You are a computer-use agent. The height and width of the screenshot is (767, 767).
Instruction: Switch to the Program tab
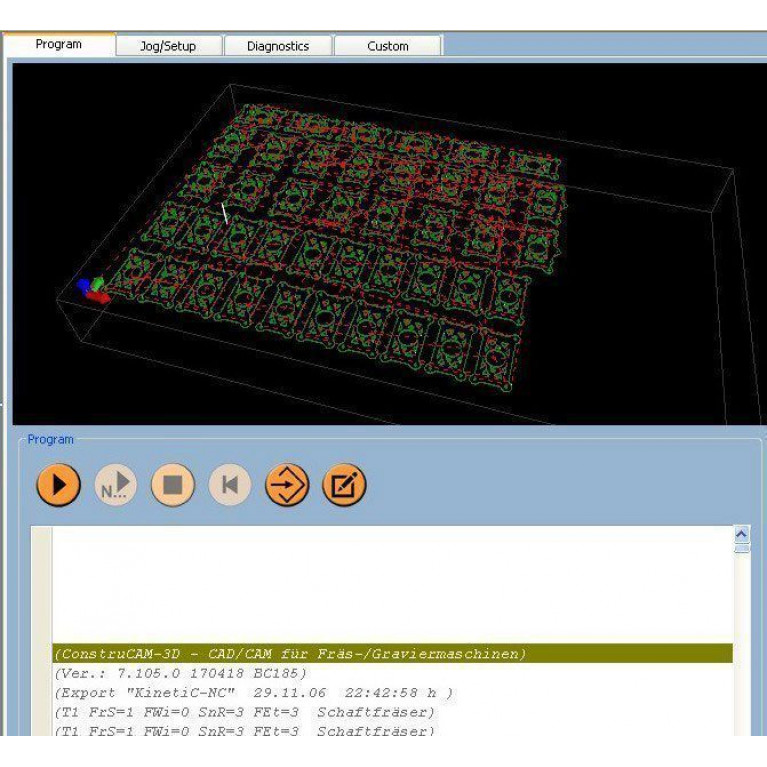click(59, 45)
